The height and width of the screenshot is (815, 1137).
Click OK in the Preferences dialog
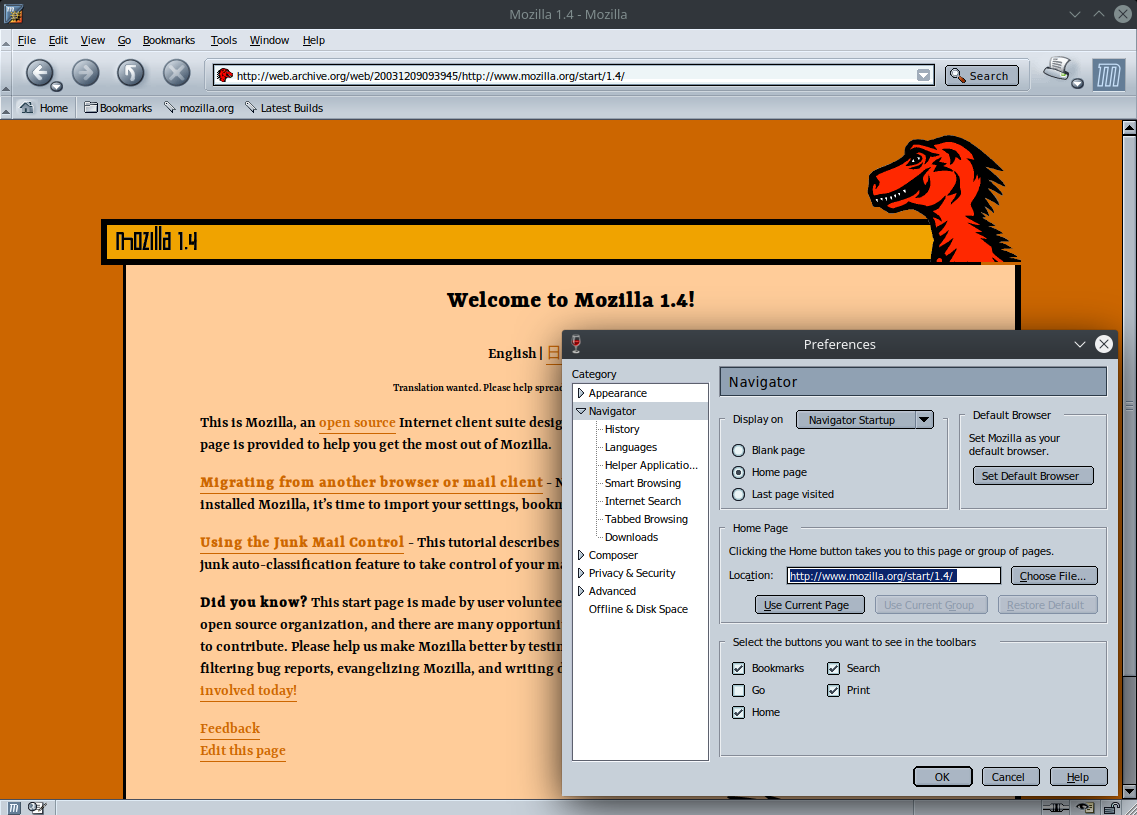(942, 777)
